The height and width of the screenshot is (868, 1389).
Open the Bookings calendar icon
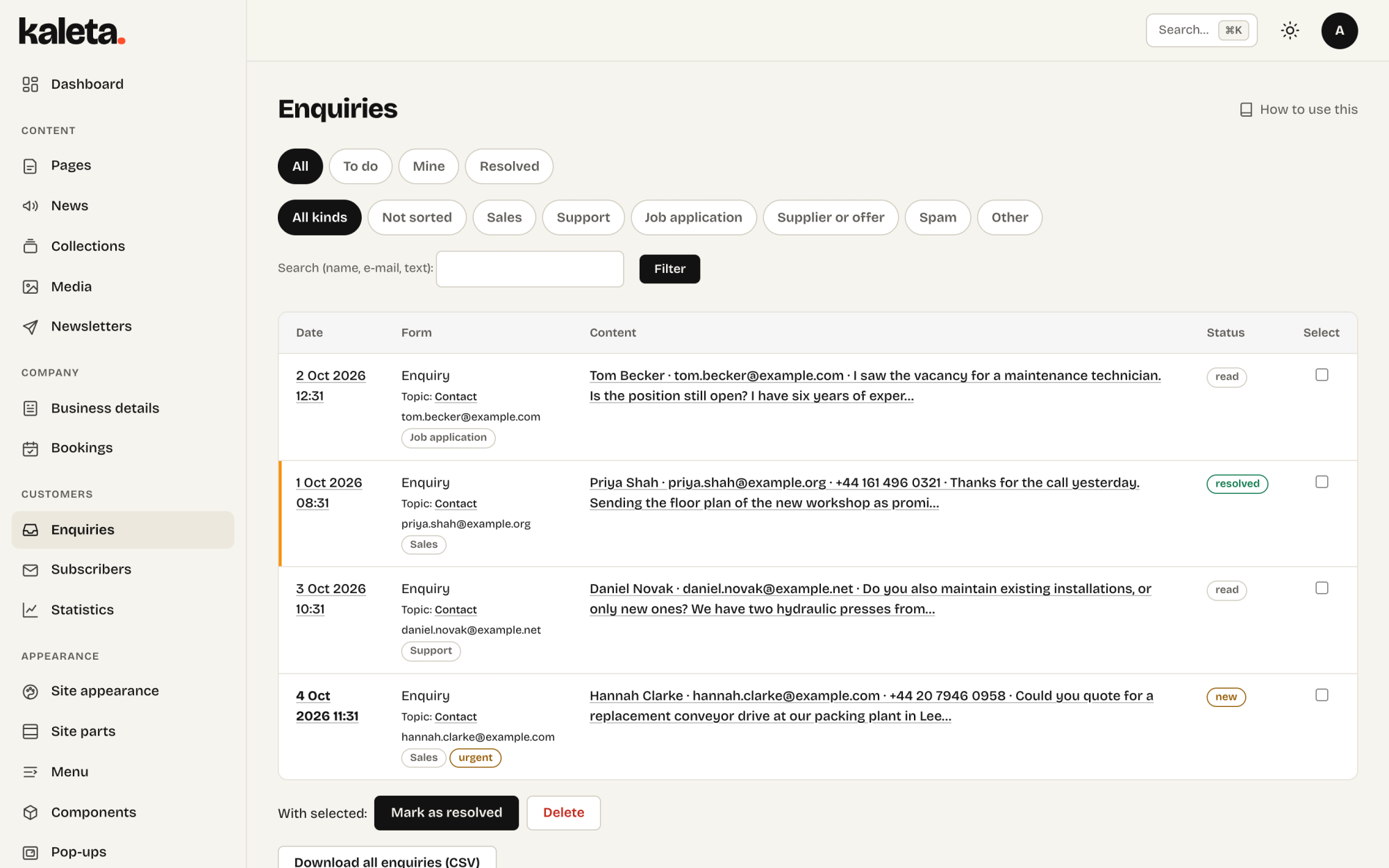click(x=30, y=449)
